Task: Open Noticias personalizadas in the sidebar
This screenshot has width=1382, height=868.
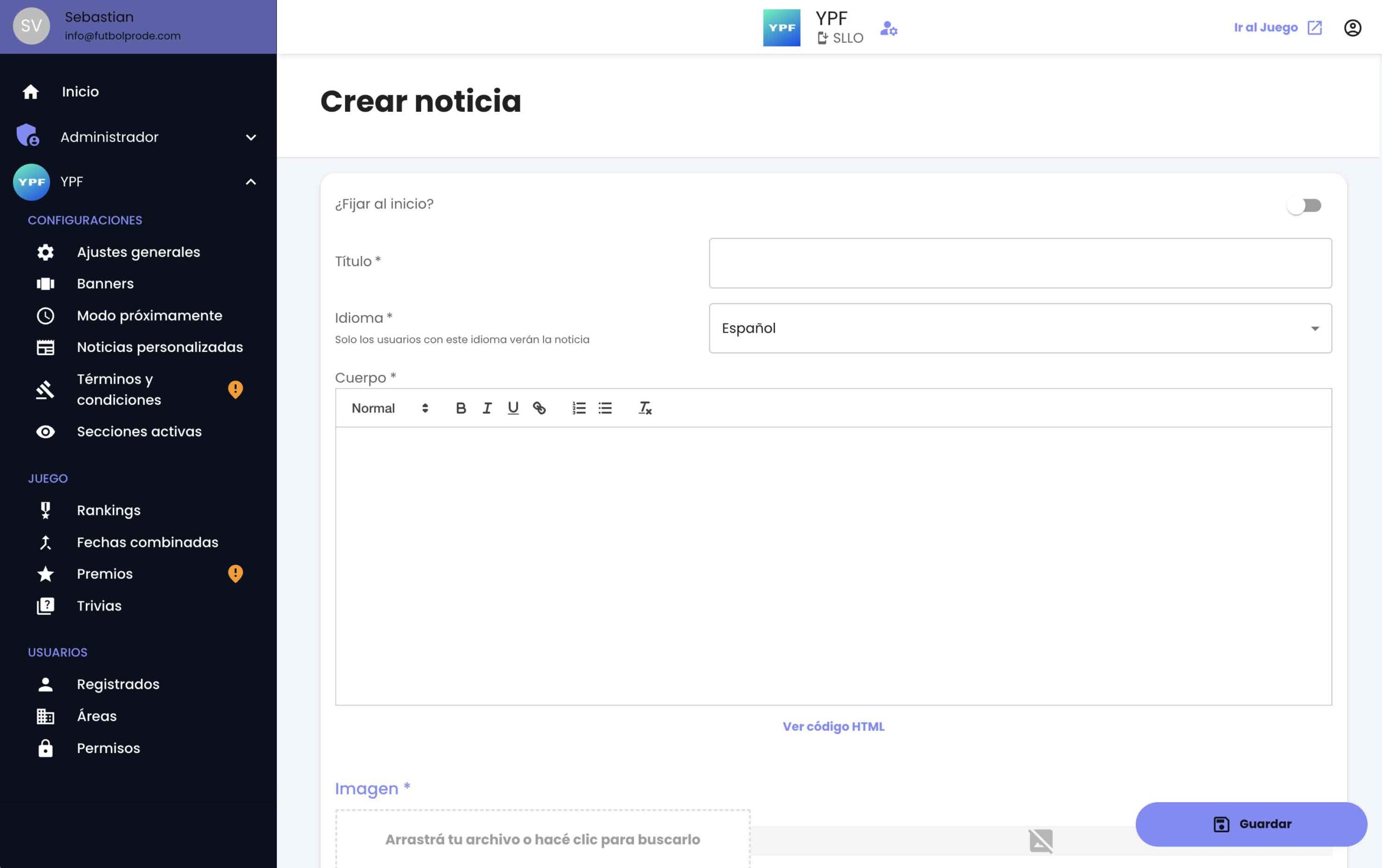Action: 160,347
